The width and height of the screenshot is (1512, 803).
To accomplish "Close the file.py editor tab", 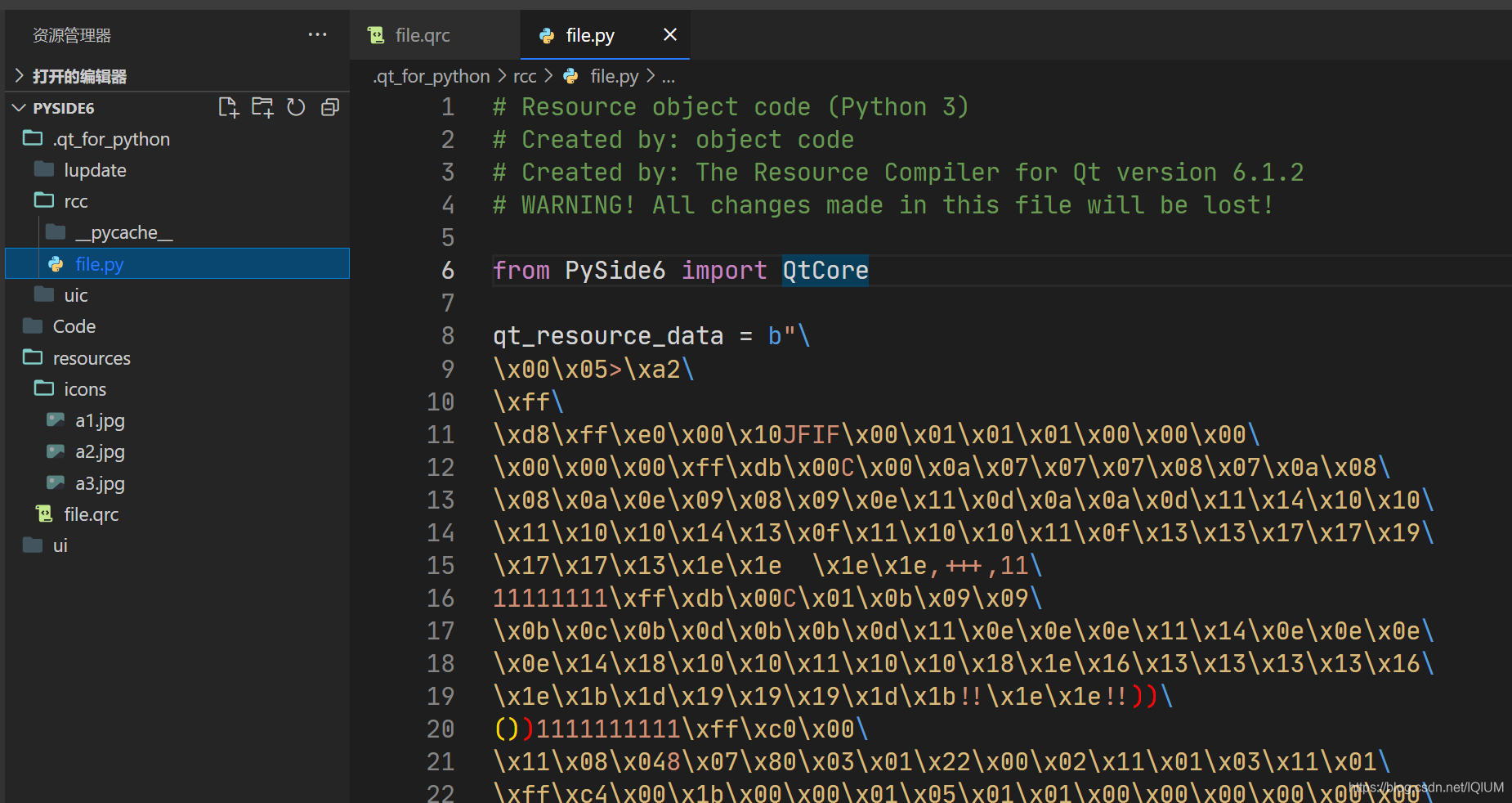I will click(x=670, y=34).
